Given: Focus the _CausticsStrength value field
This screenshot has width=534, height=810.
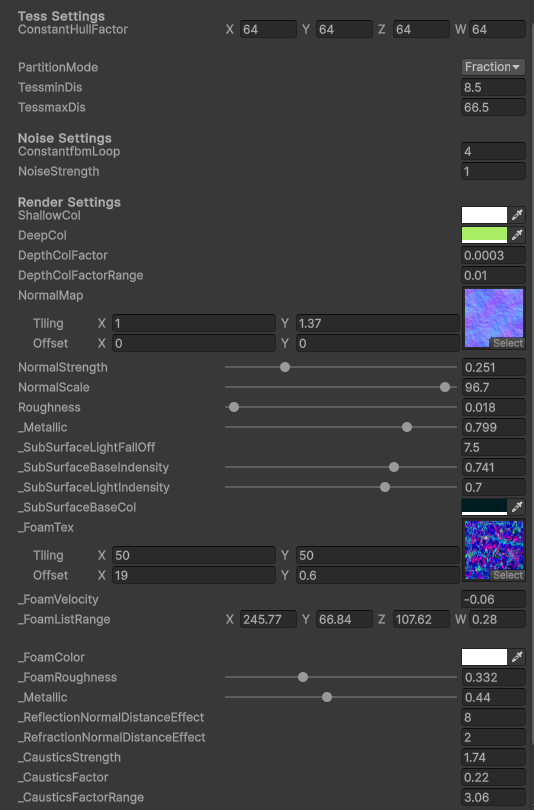Looking at the screenshot, I should (493, 757).
